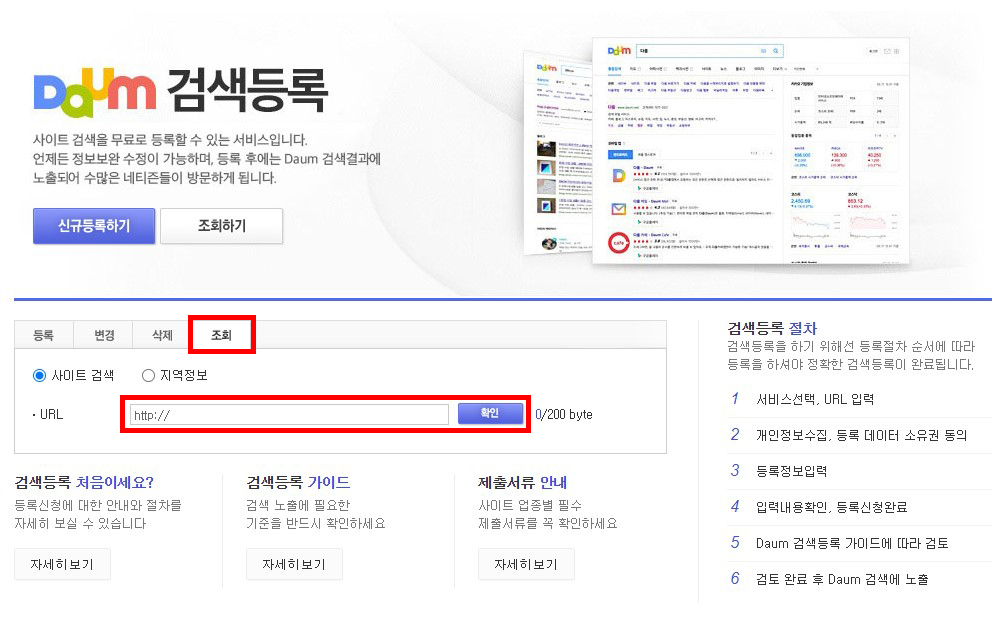The height and width of the screenshot is (635, 1001).
Task: Click the 확인 button next to URL
Action: tap(490, 414)
